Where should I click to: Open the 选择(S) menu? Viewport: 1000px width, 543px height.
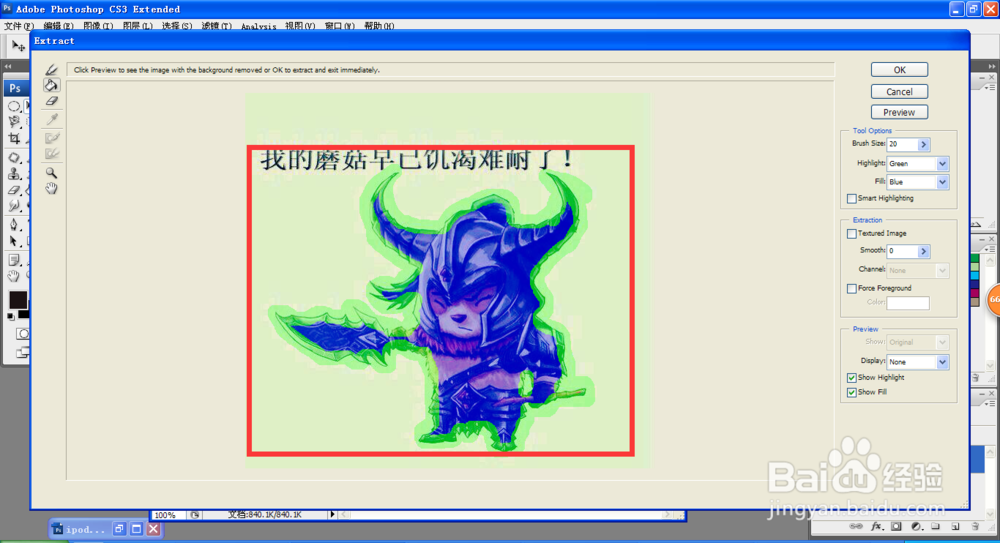[x=177, y=26]
